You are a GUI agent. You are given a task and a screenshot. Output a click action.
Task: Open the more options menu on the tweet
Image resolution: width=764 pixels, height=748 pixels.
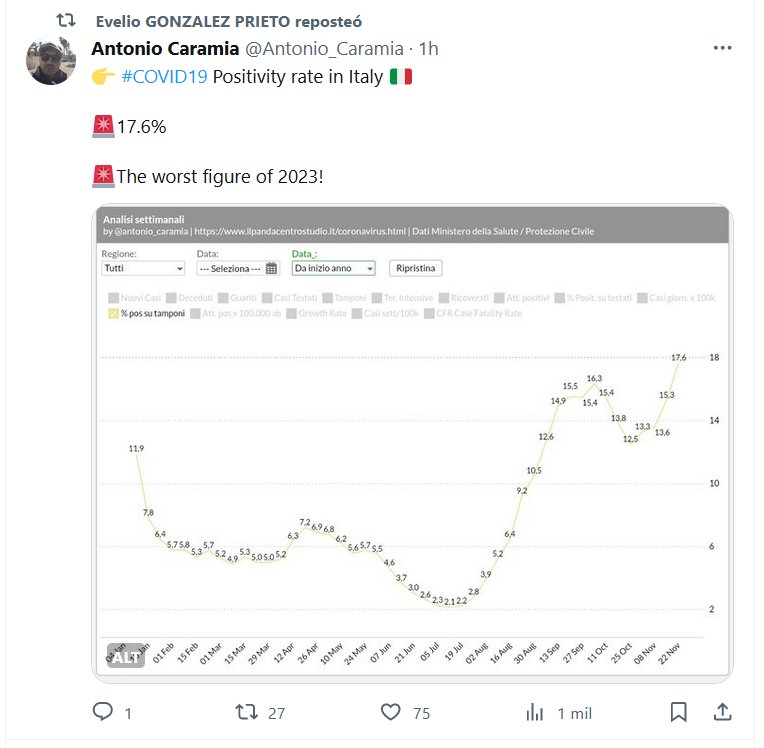(722, 48)
